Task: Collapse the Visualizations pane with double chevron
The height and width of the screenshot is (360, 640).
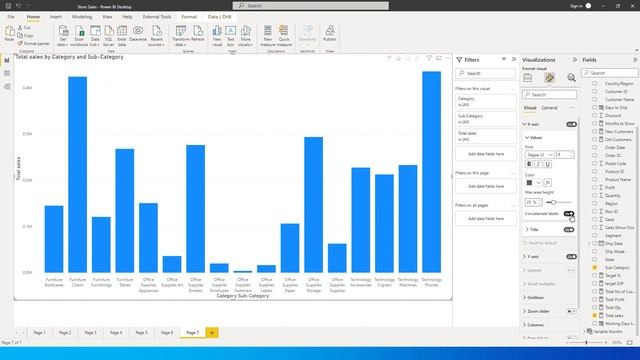Action: tap(575, 60)
